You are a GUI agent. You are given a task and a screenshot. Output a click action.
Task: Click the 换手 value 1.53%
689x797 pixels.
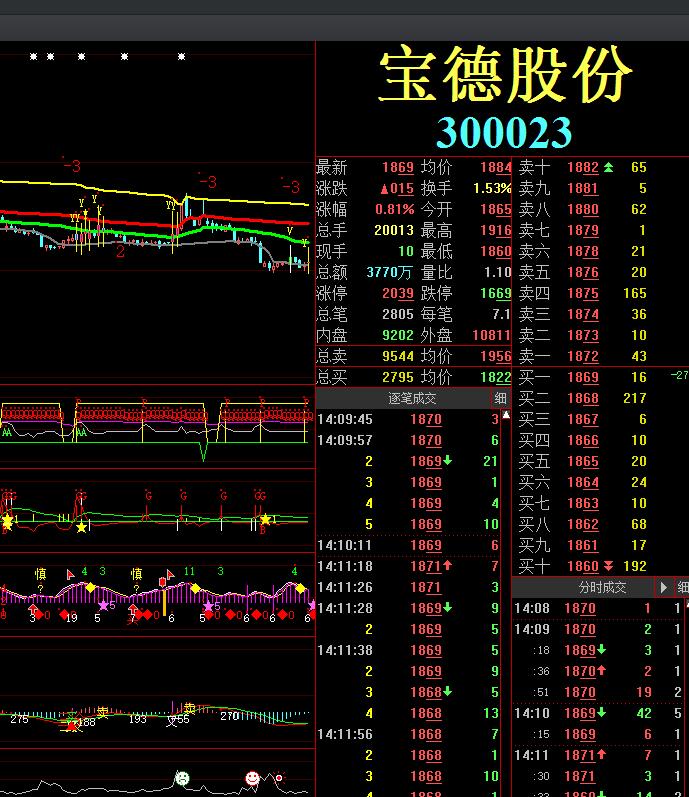point(492,189)
